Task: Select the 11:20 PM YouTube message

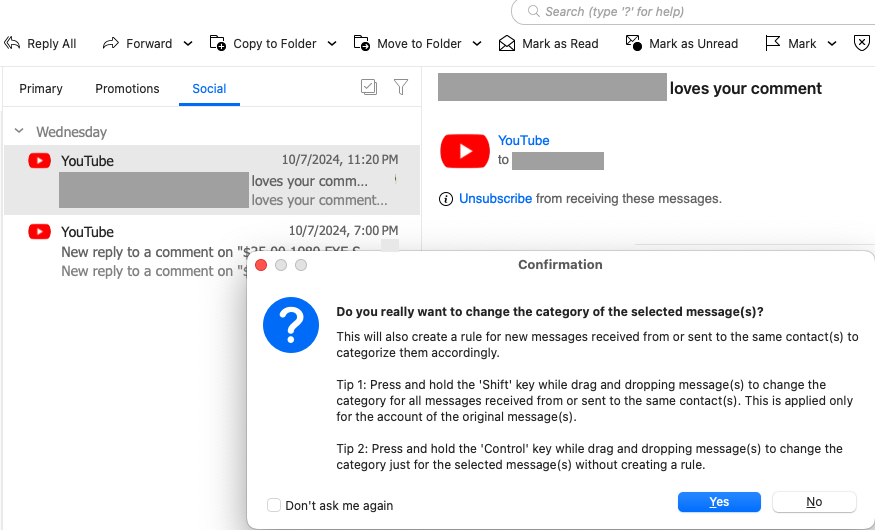Action: click(212, 180)
